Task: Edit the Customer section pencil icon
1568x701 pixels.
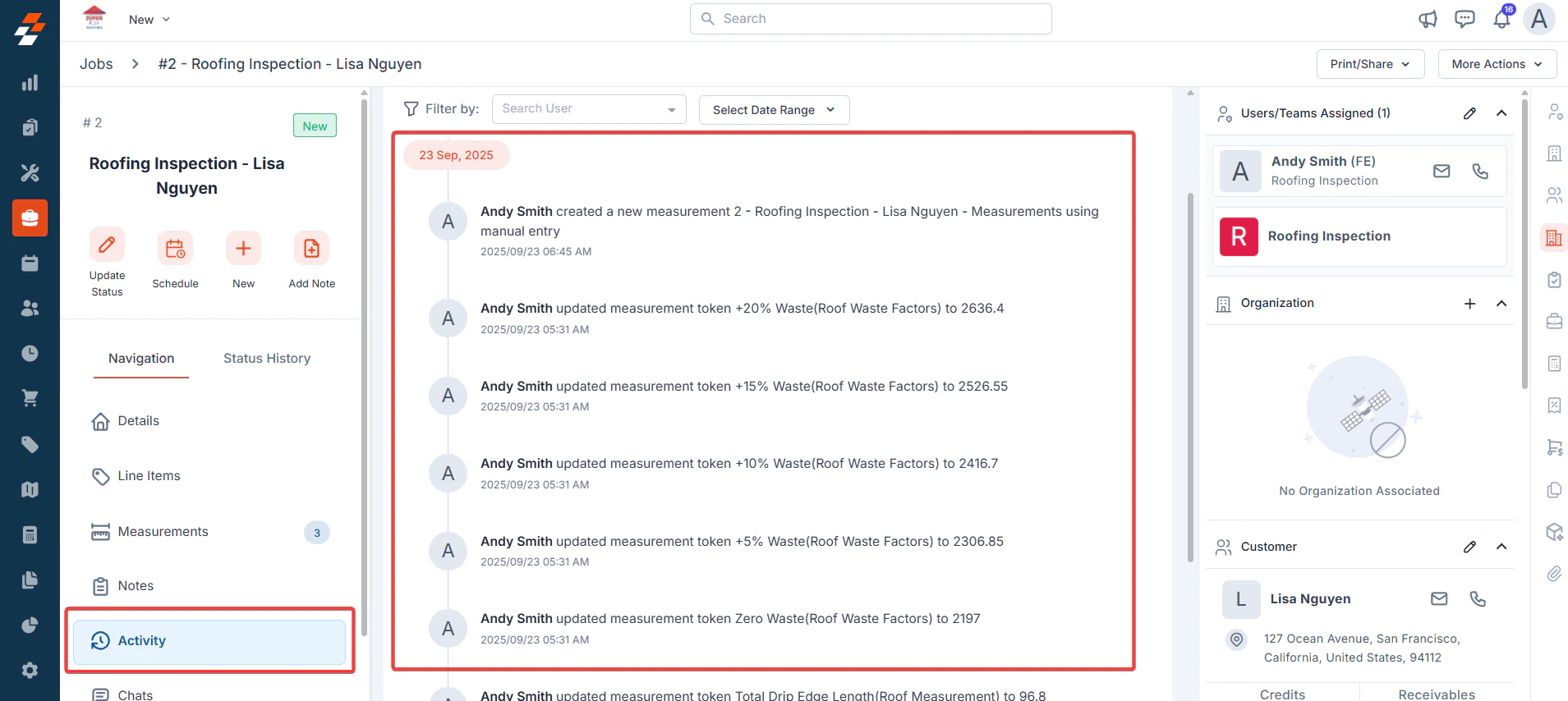Action: tap(1469, 547)
